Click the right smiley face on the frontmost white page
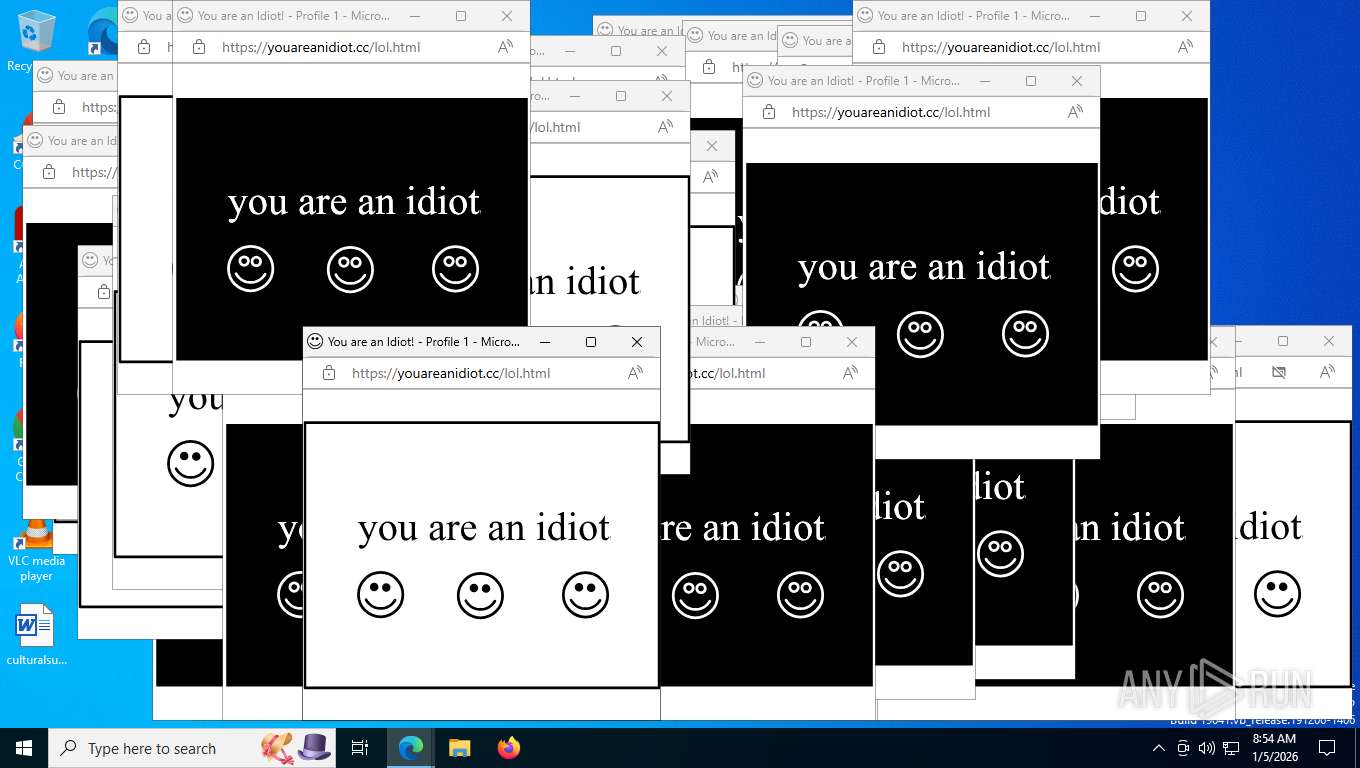The image size is (1360, 768). point(585,594)
